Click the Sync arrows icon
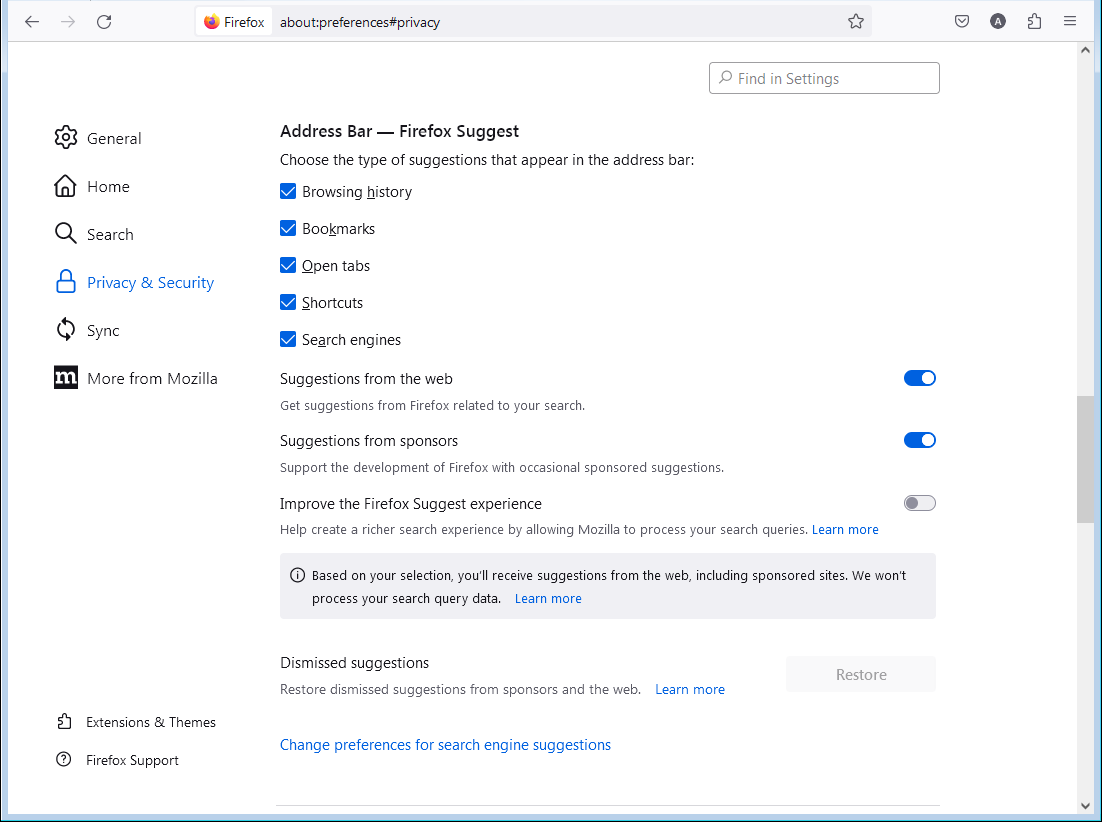Viewport: 1102px width, 822px height. click(65, 330)
